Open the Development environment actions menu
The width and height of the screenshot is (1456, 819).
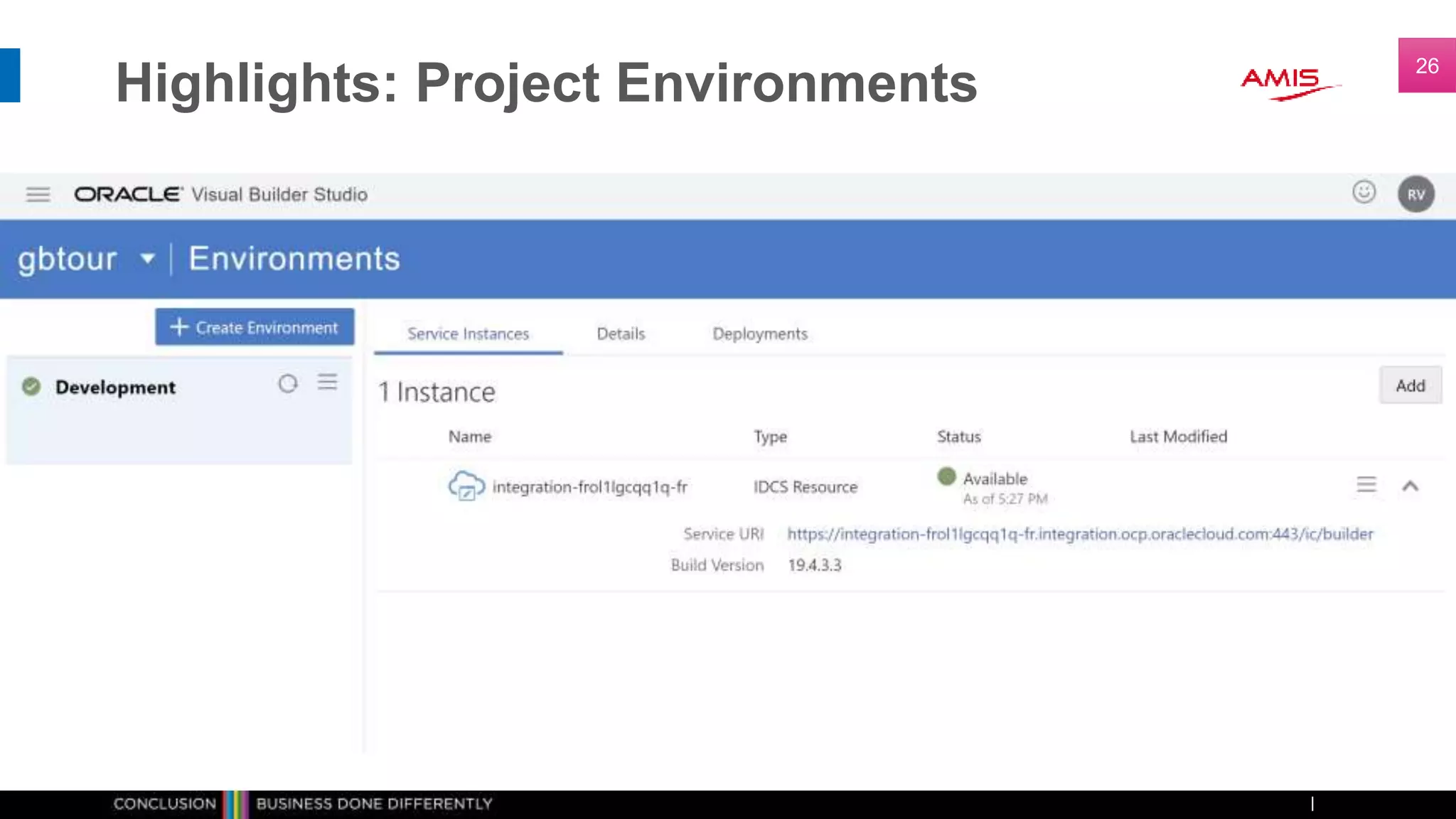pos(328,382)
